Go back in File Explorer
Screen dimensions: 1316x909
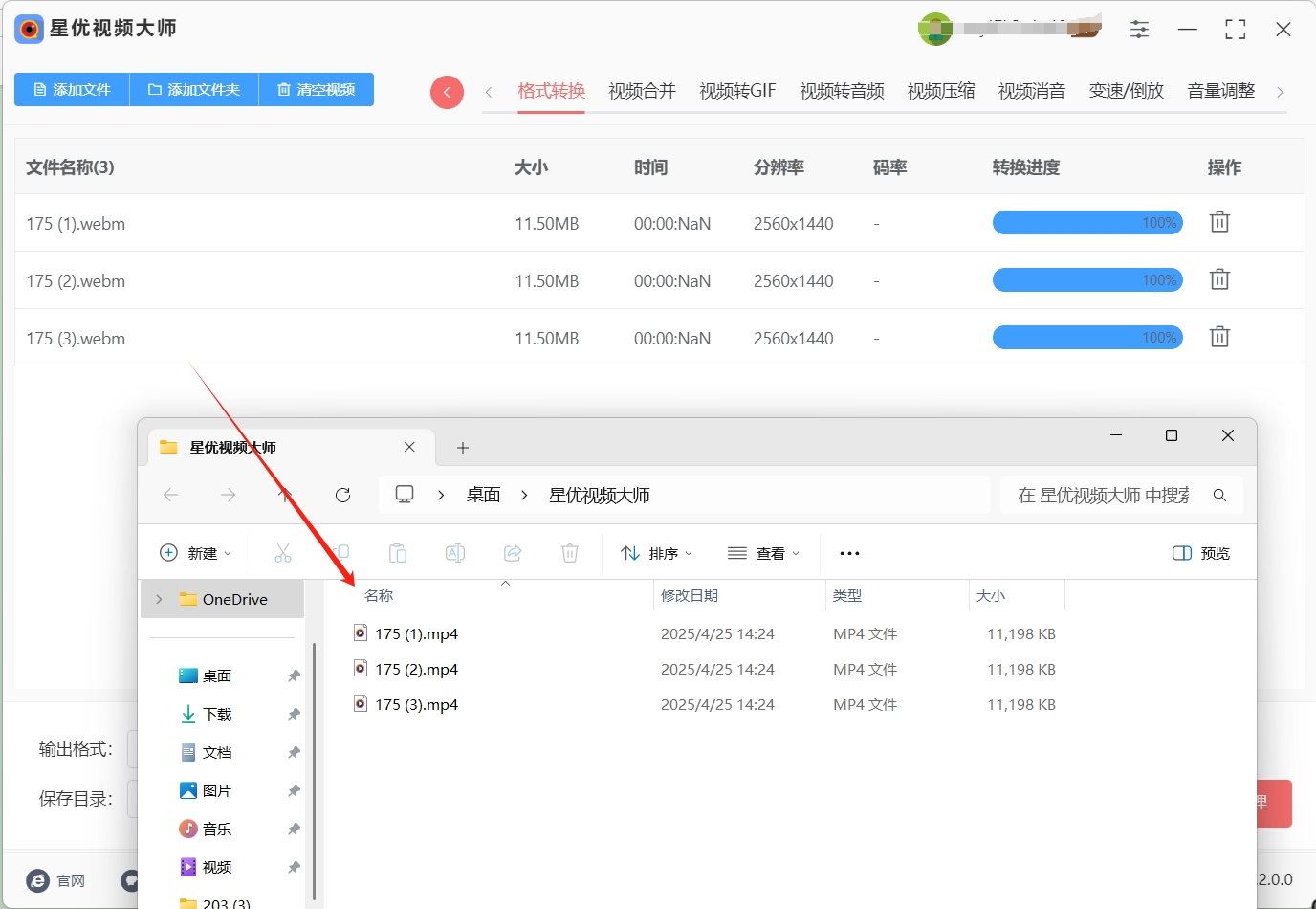click(x=170, y=495)
